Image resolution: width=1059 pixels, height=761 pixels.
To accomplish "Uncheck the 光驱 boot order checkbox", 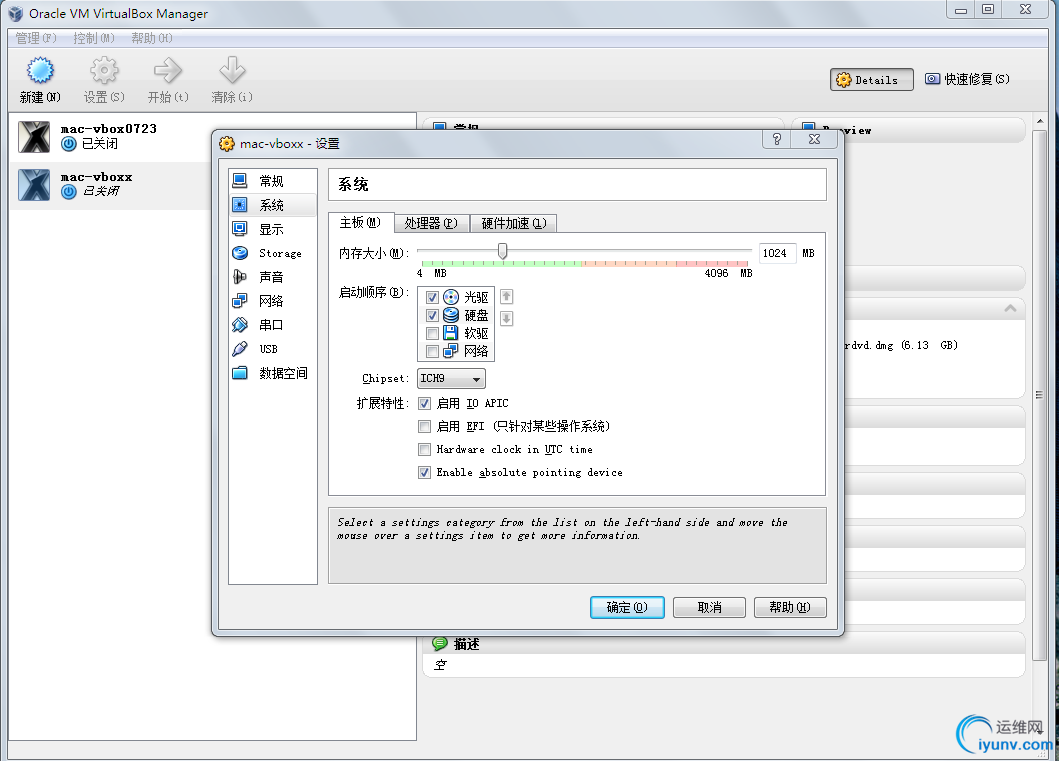I will point(432,297).
